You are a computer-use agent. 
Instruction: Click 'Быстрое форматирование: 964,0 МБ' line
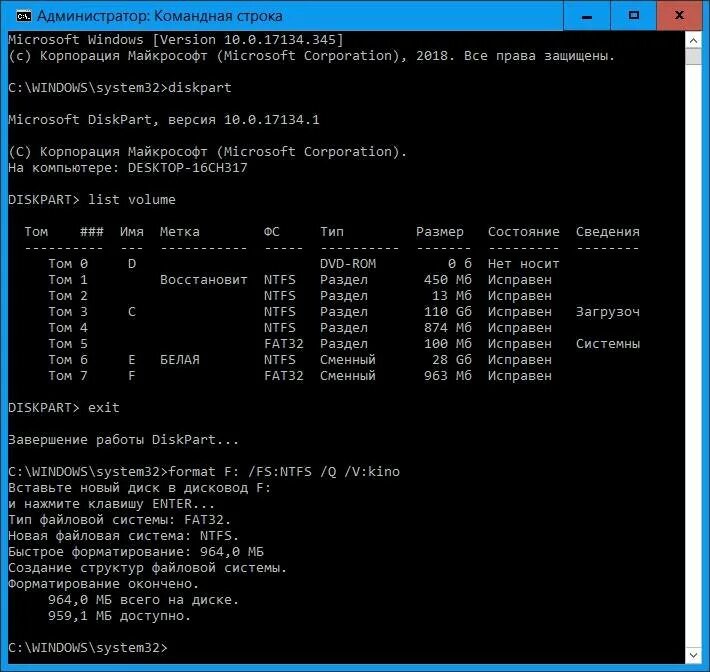click(136, 552)
